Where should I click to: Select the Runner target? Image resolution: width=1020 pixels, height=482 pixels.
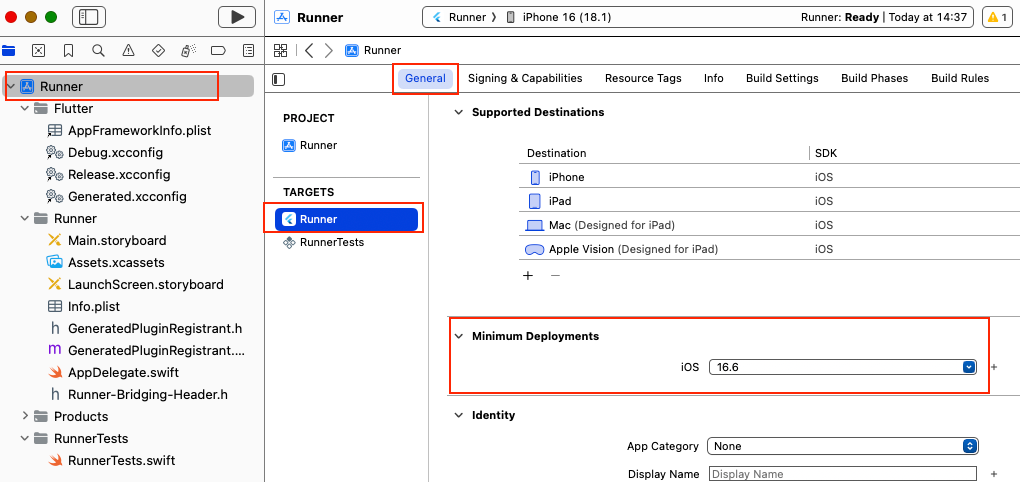[346, 219]
